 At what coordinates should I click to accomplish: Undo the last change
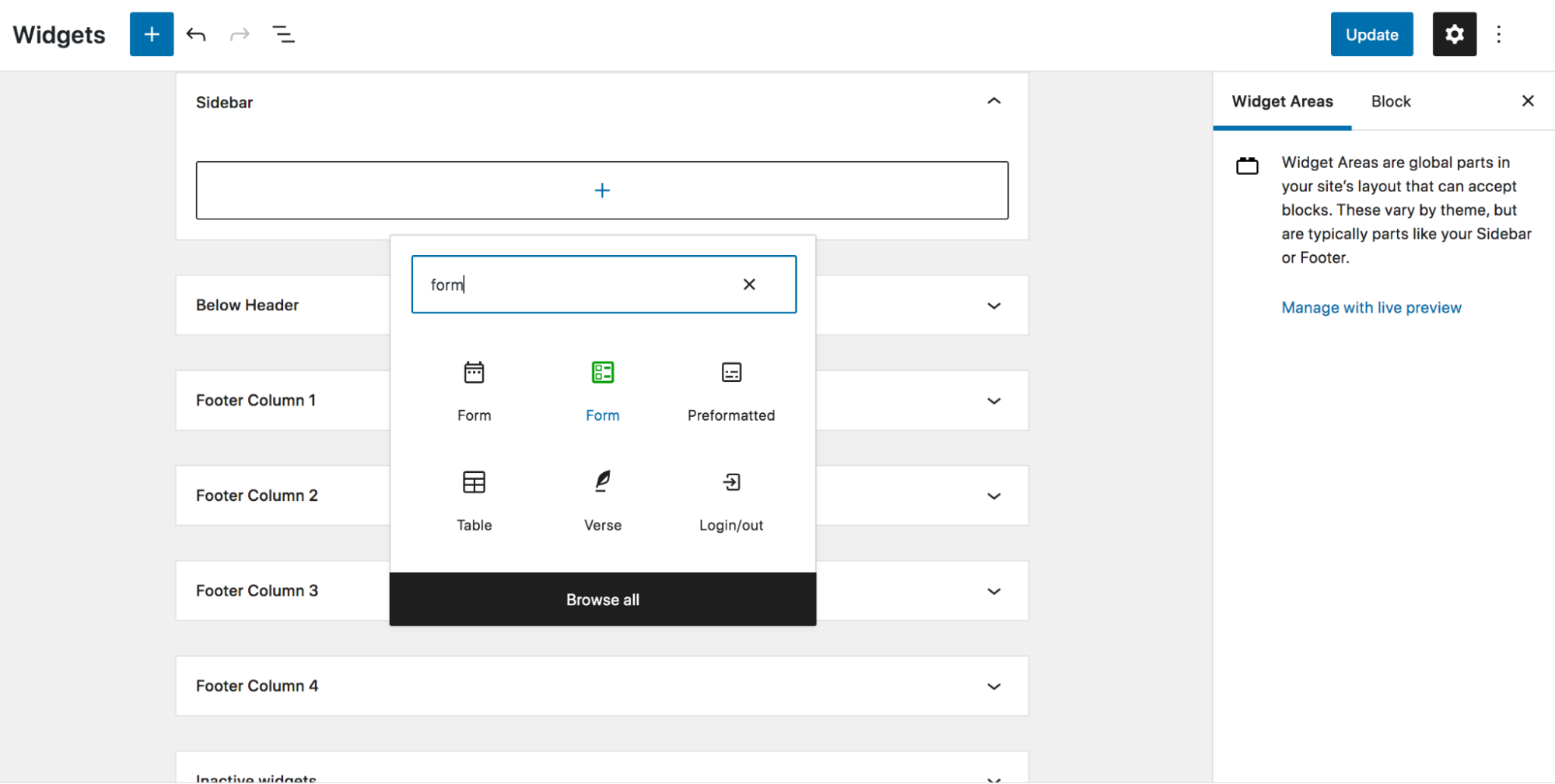[x=196, y=34]
